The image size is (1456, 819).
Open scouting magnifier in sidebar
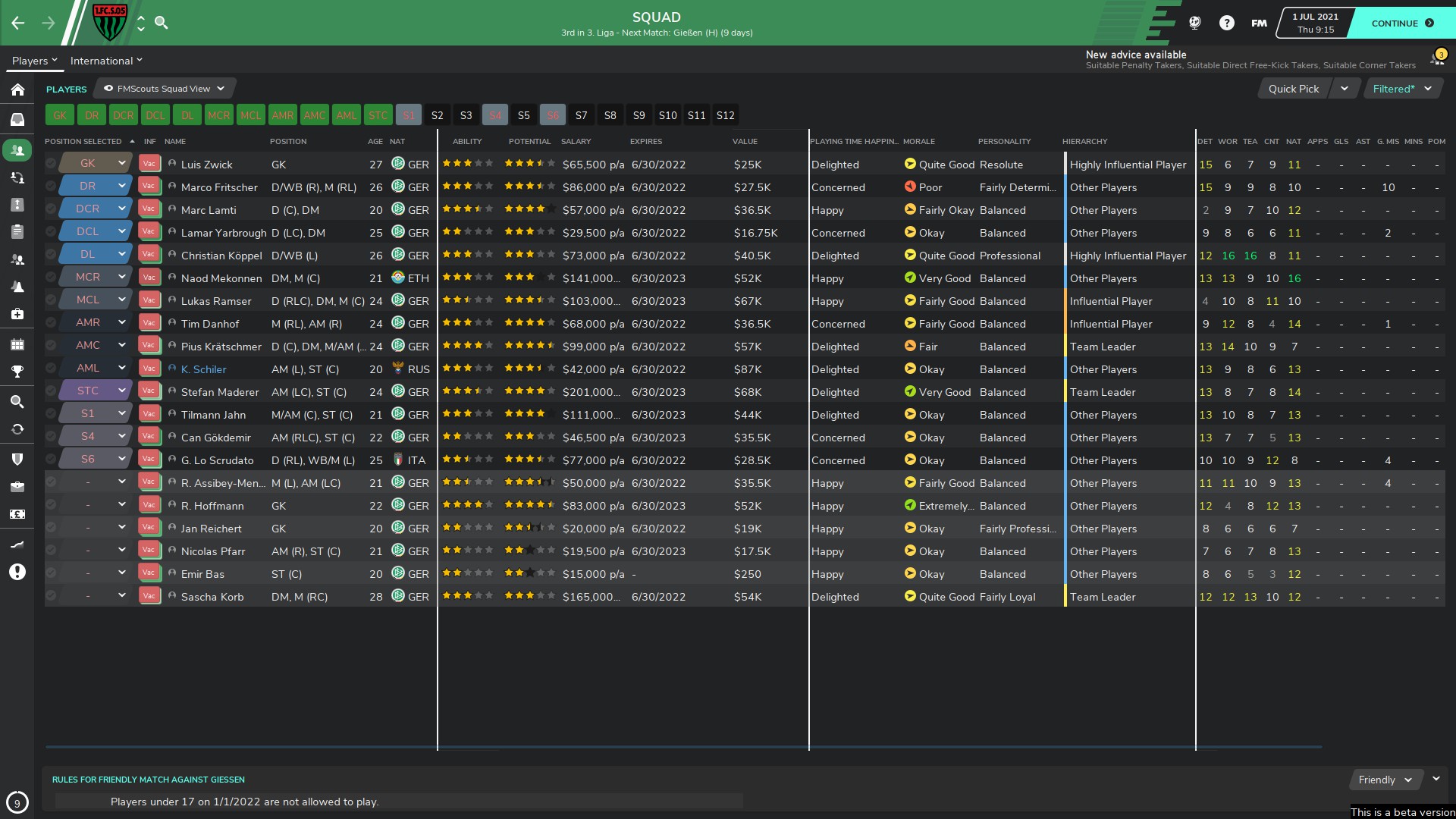[17, 402]
